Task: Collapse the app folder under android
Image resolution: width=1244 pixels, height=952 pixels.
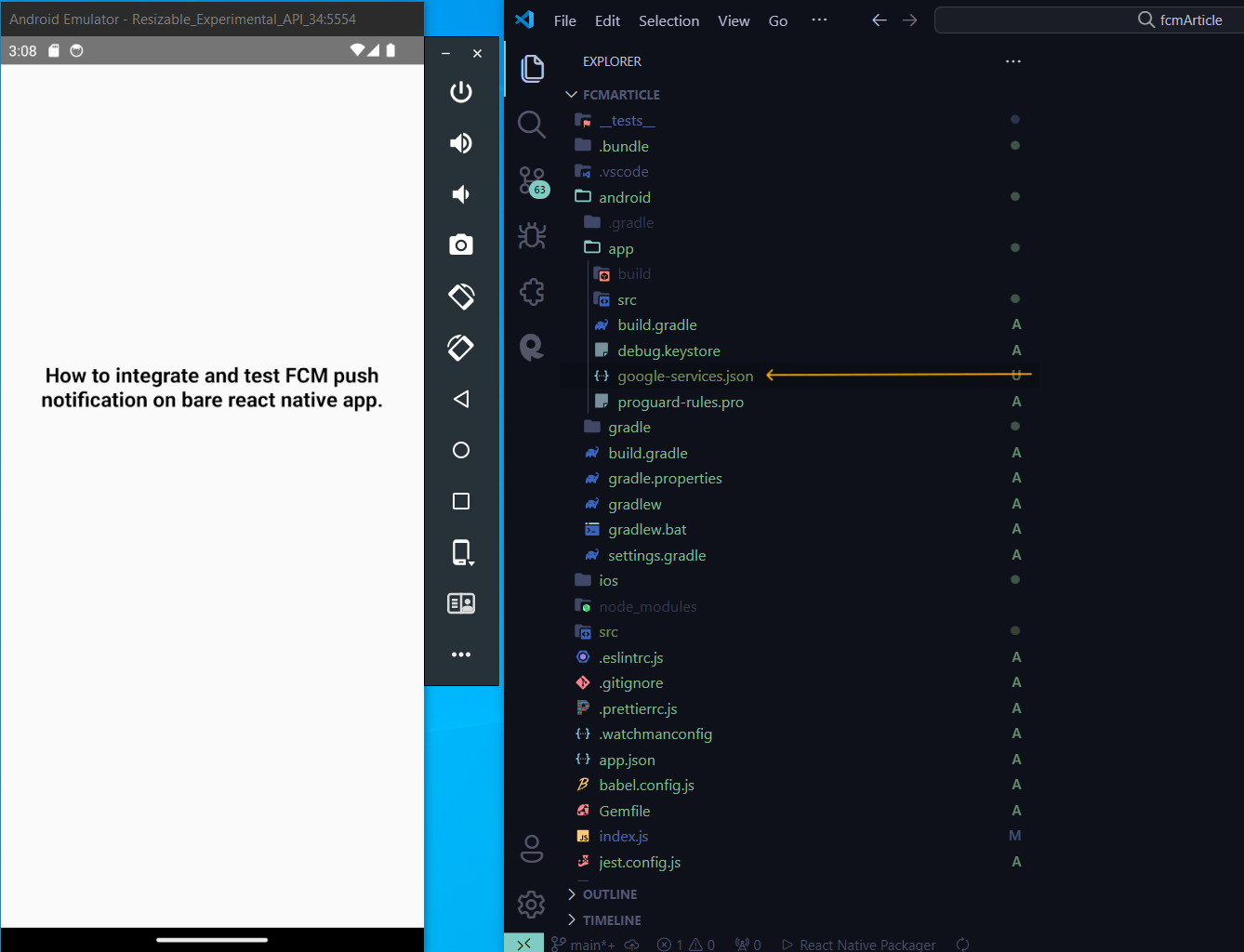Action: coord(800,248)
